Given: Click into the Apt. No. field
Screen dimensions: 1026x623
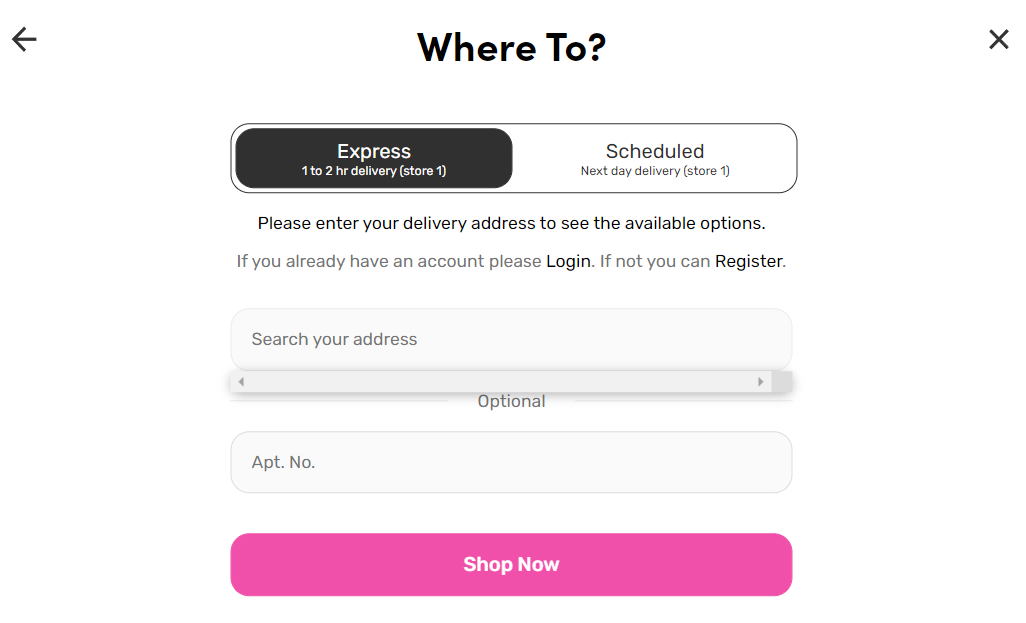Looking at the screenshot, I should 511,462.
